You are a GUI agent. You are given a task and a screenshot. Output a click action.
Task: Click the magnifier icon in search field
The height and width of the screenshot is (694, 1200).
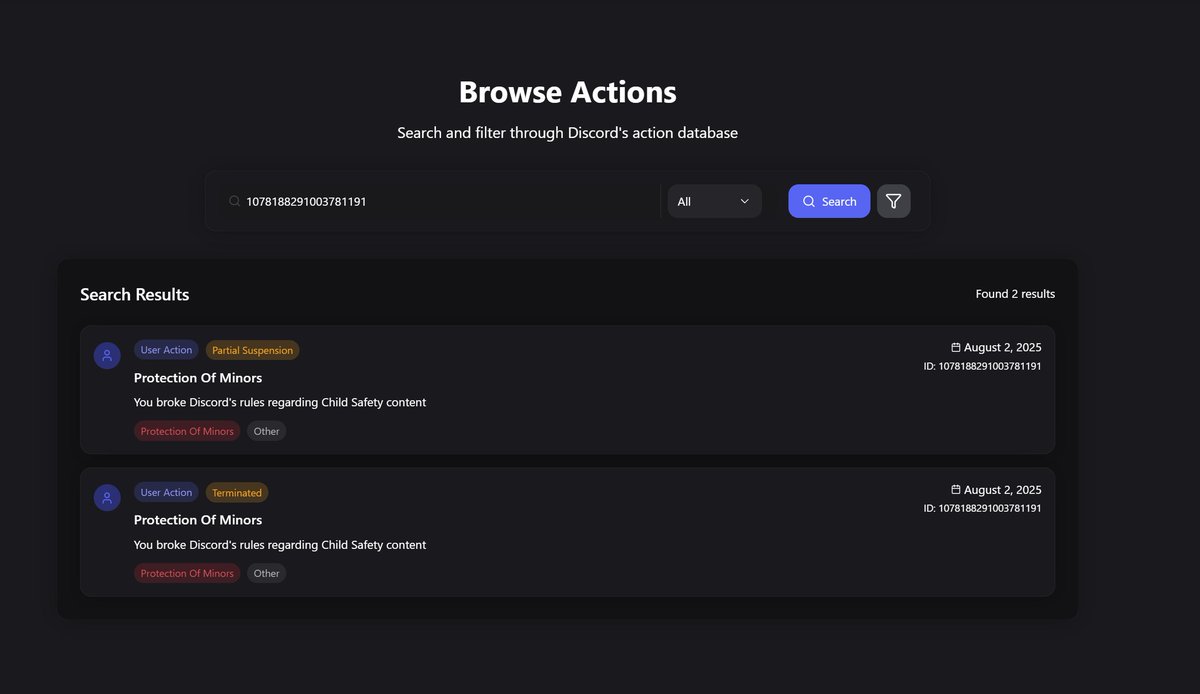234,201
